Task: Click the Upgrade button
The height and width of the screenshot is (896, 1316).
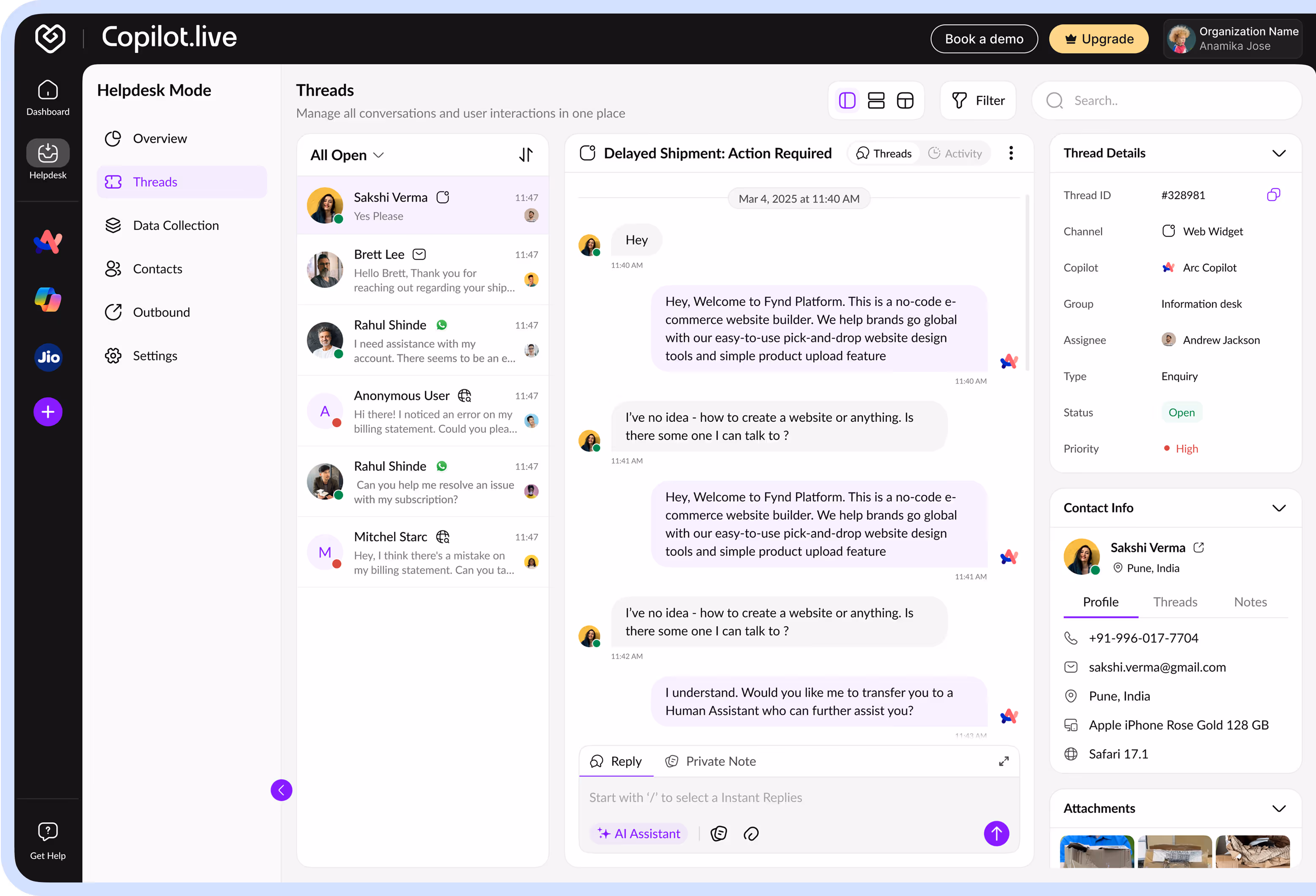Action: click(1099, 38)
